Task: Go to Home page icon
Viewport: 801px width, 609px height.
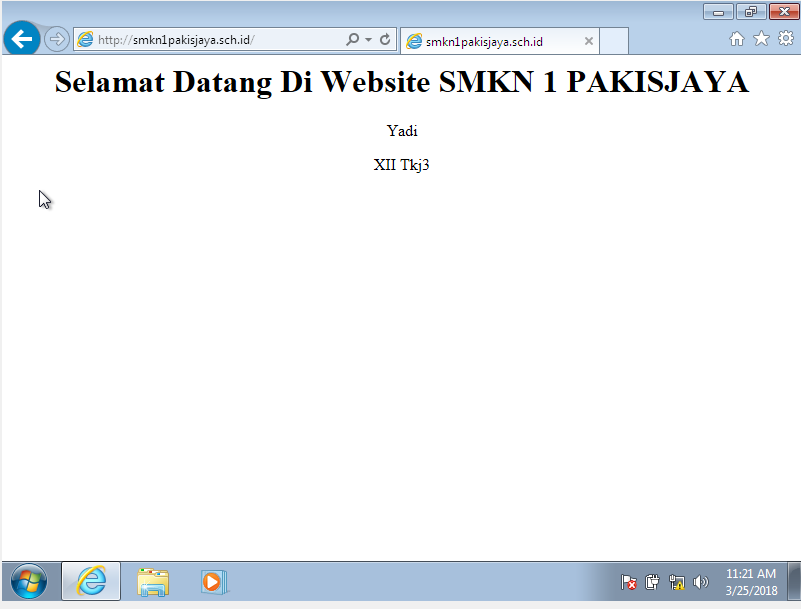Action: [737, 39]
